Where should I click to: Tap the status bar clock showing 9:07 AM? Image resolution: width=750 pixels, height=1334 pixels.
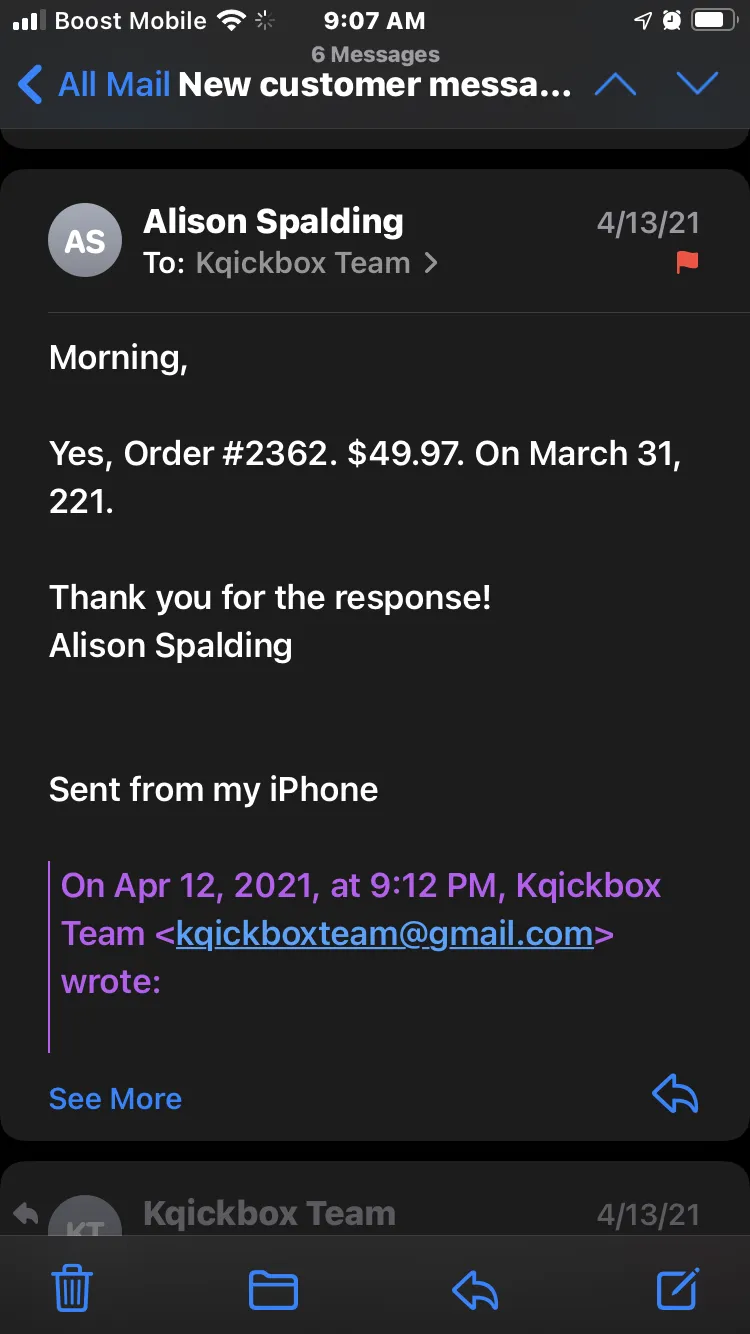(374, 20)
